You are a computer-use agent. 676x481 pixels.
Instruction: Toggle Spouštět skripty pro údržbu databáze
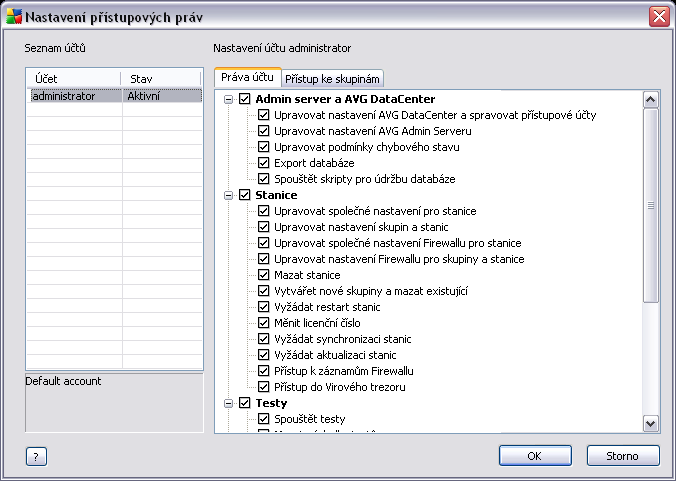(263, 179)
